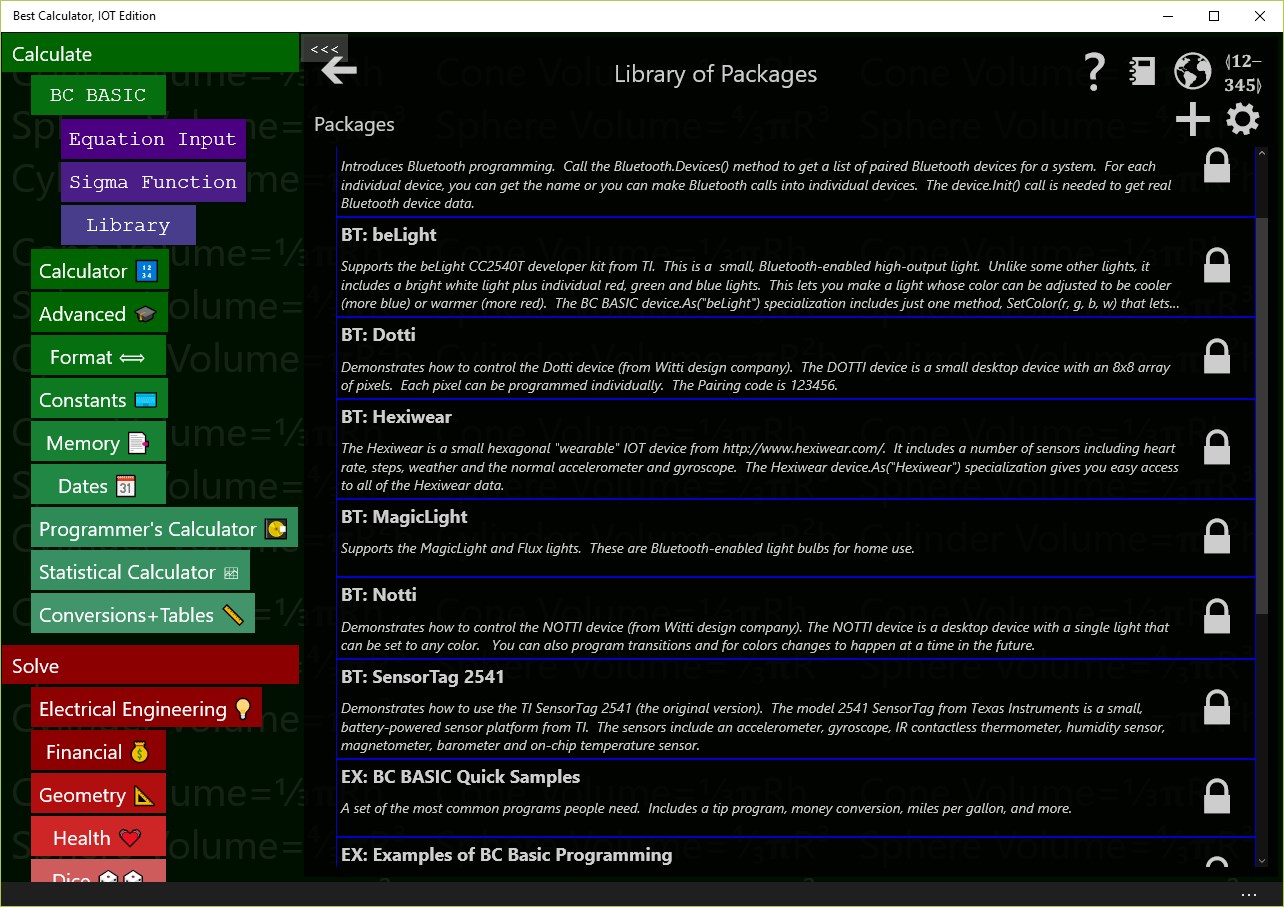This screenshot has width=1284, height=907.
Task: Select the BT: Notti package
Action: (x=795, y=618)
